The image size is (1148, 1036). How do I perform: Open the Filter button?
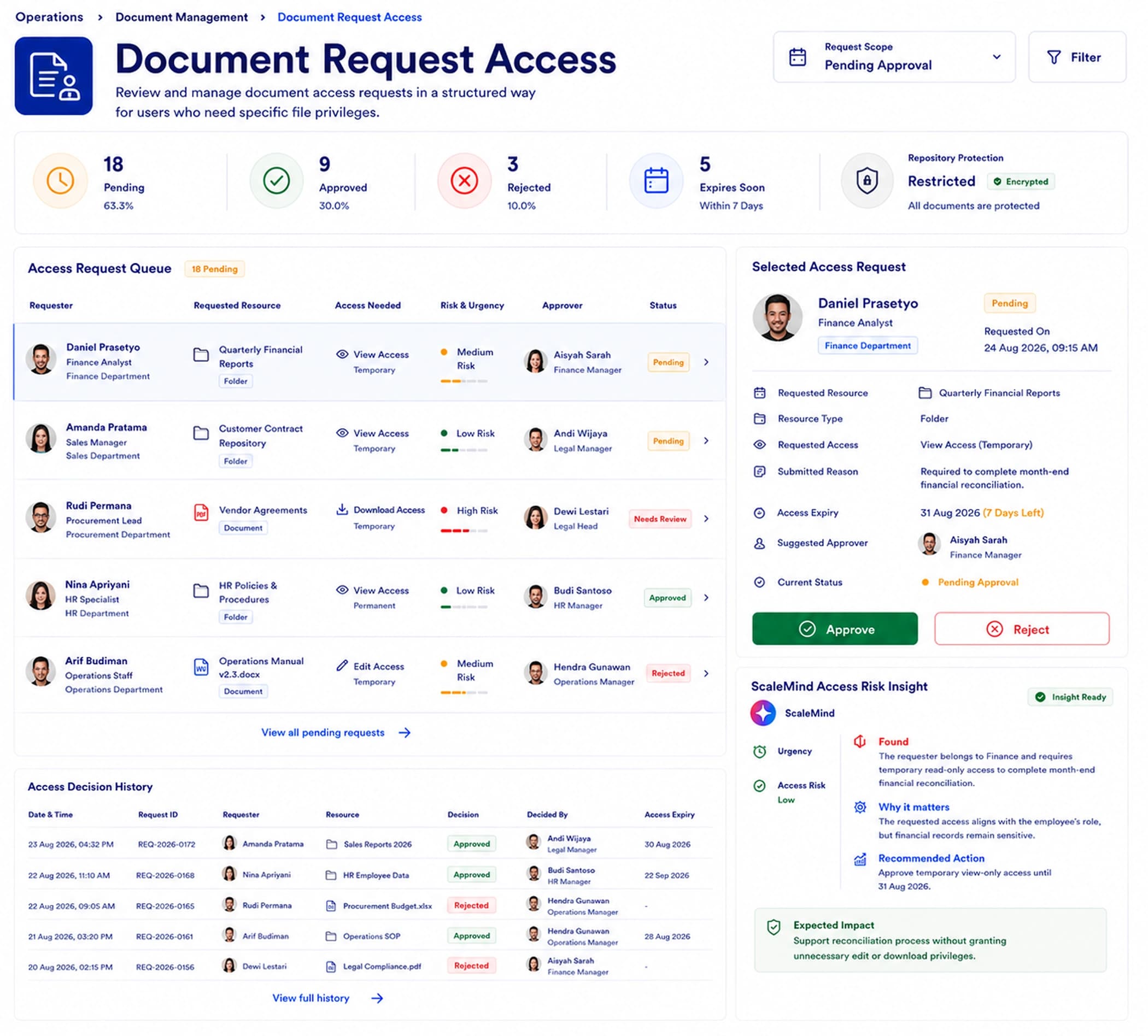1077,57
